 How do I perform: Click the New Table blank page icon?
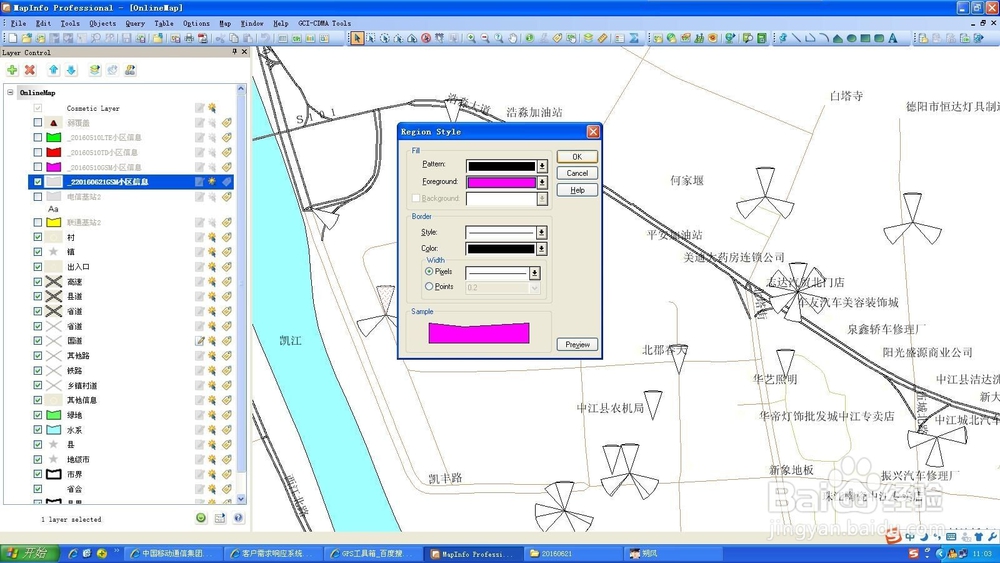[12, 38]
